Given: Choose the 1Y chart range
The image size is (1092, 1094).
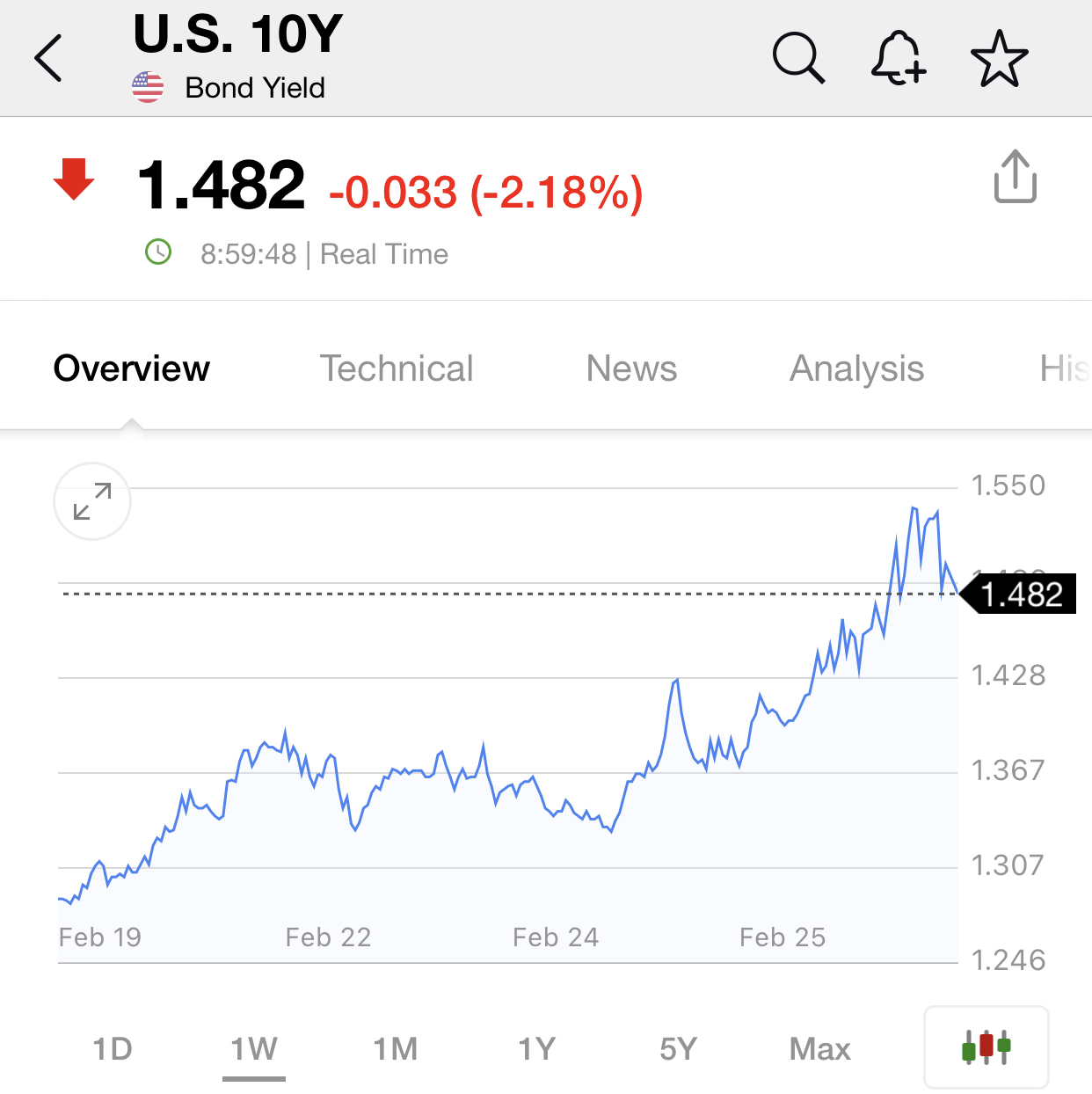Looking at the screenshot, I should (x=537, y=1049).
